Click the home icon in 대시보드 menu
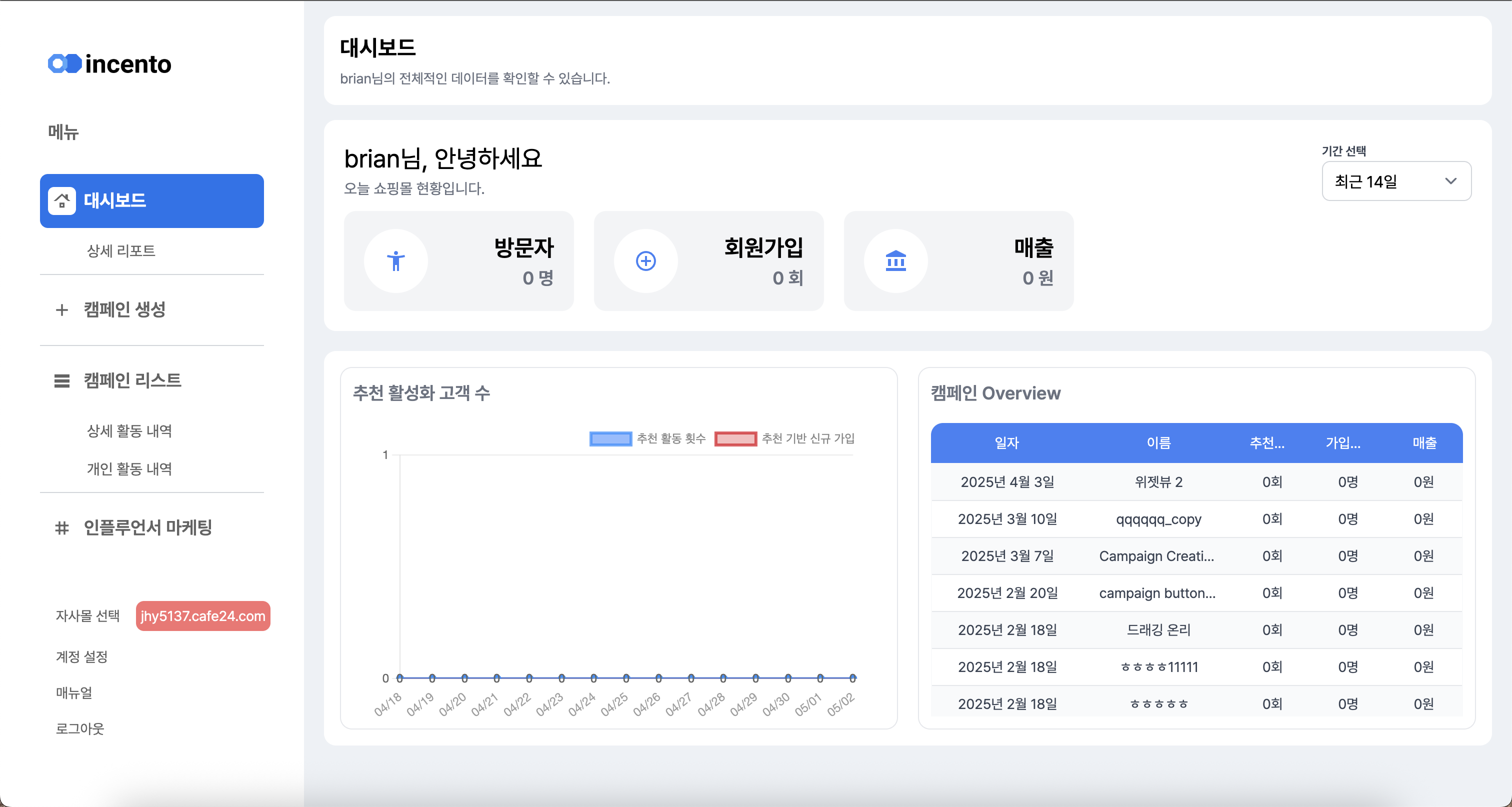Image resolution: width=1512 pixels, height=807 pixels. [61, 200]
